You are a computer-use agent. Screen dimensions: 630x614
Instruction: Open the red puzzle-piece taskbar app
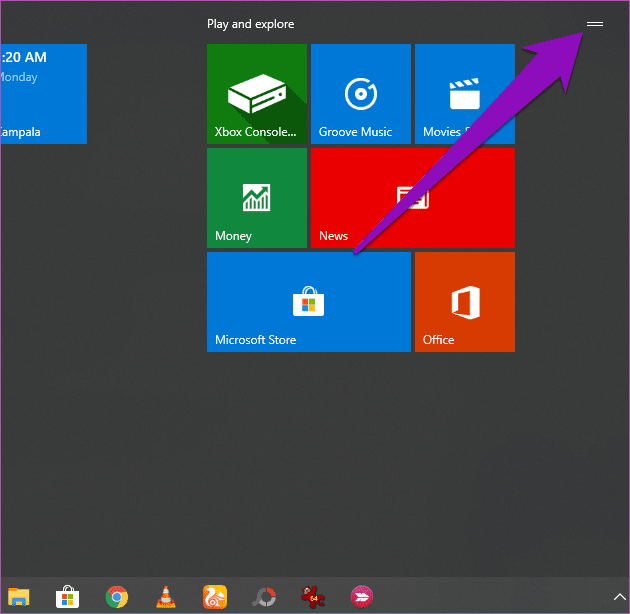coord(313,597)
